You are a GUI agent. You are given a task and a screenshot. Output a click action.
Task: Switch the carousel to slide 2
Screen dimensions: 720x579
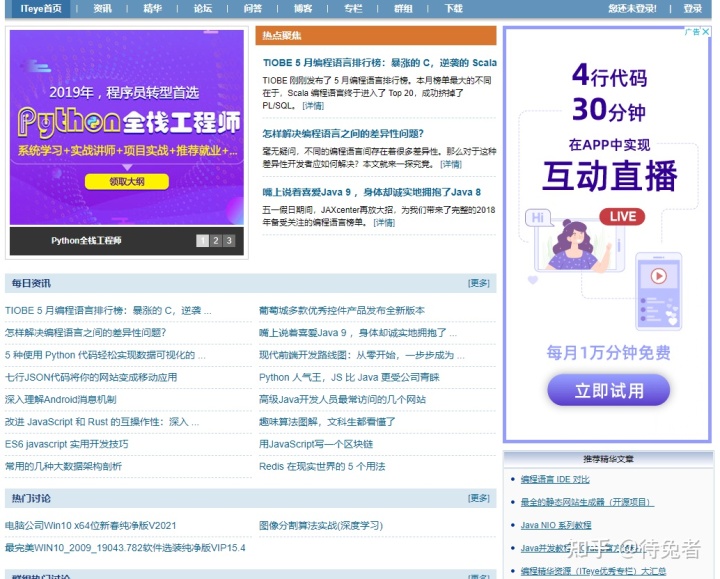tap(215, 240)
